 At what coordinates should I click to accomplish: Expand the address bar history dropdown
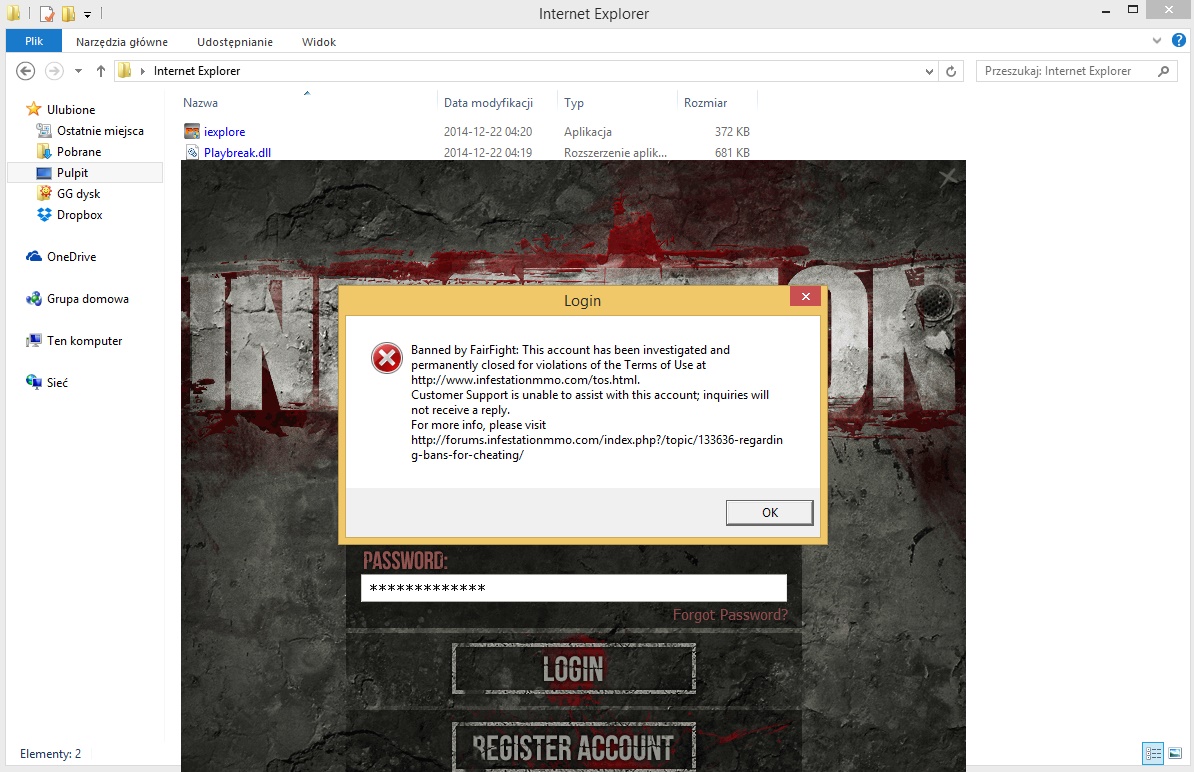(929, 72)
